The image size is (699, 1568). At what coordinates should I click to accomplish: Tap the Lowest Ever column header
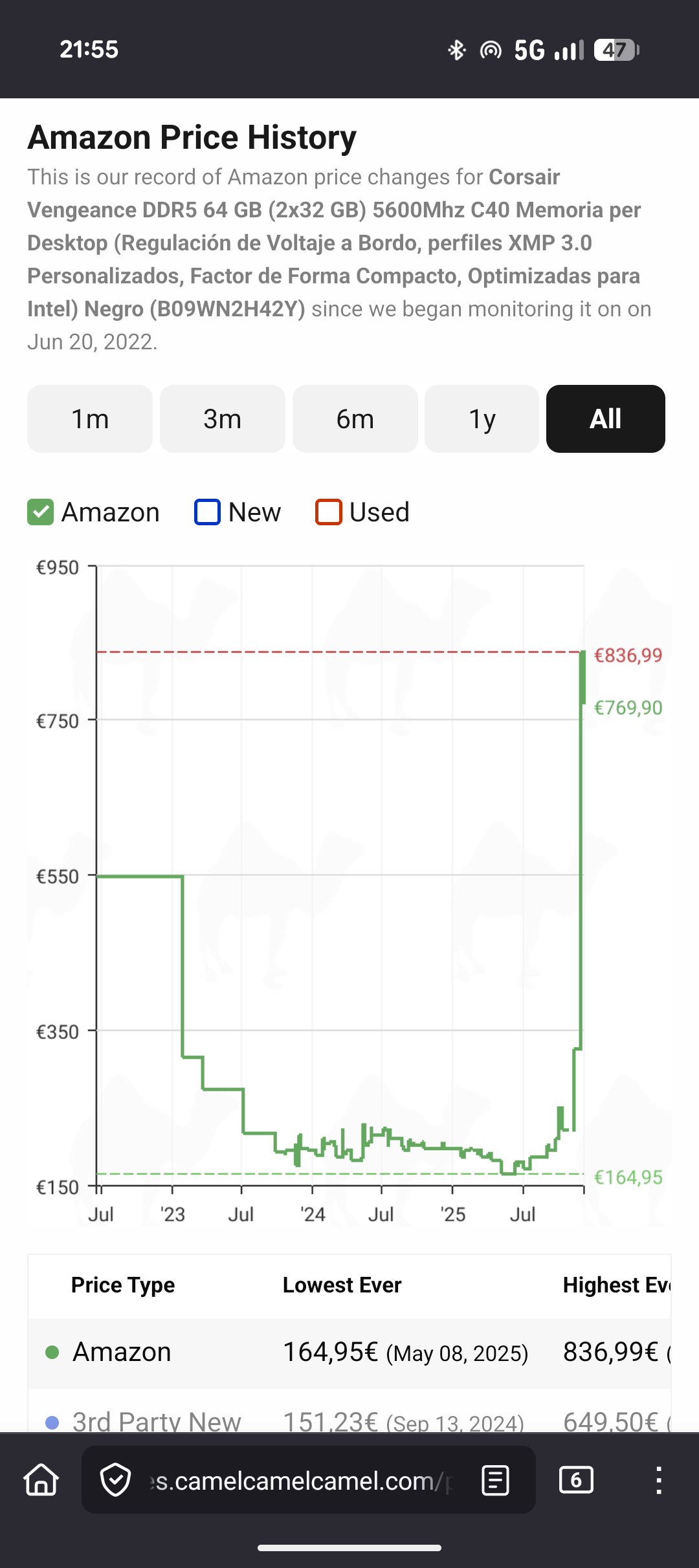coord(342,1285)
